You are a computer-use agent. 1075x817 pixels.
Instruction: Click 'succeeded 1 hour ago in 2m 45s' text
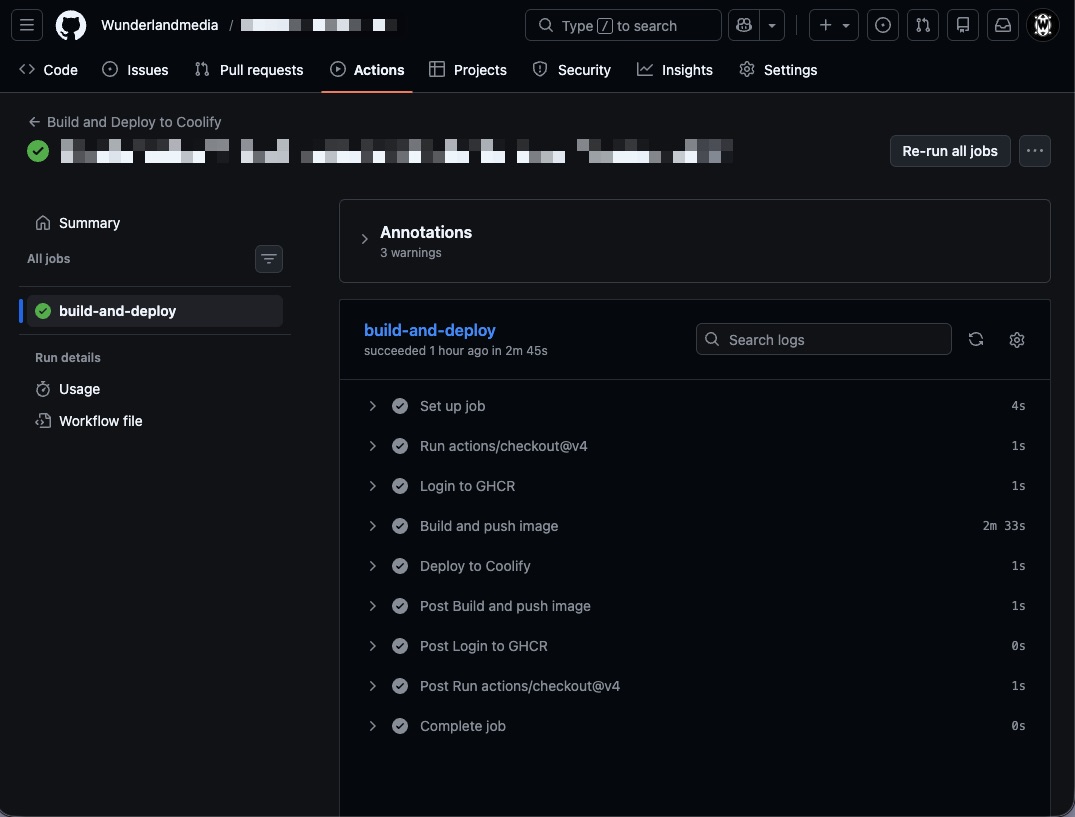click(x=455, y=351)
